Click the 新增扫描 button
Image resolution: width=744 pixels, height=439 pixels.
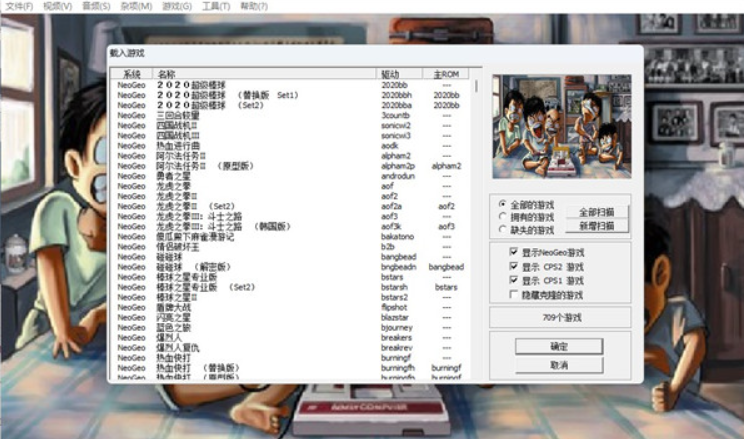(x=596, y=226)
